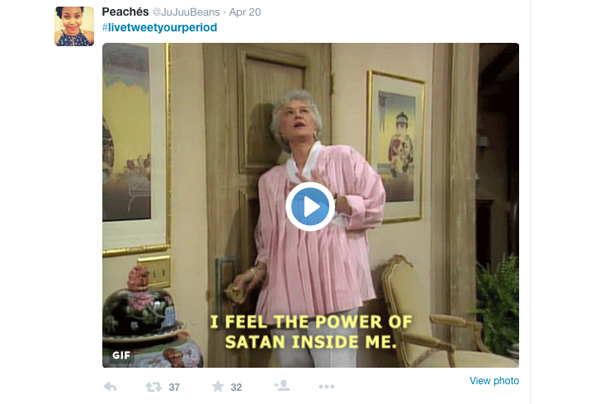Screen dimensions: 614x404
Task: Click the favorite count 32
Action: (x=236, y=388)
